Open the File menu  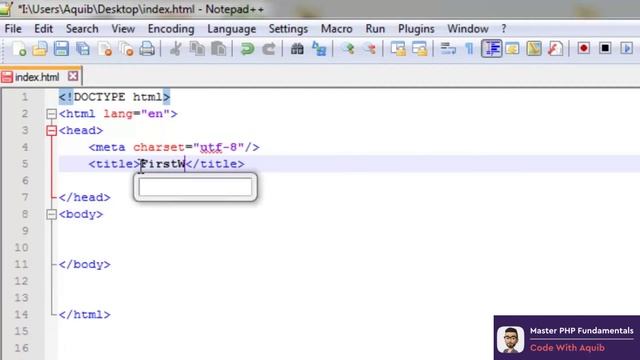13,29
